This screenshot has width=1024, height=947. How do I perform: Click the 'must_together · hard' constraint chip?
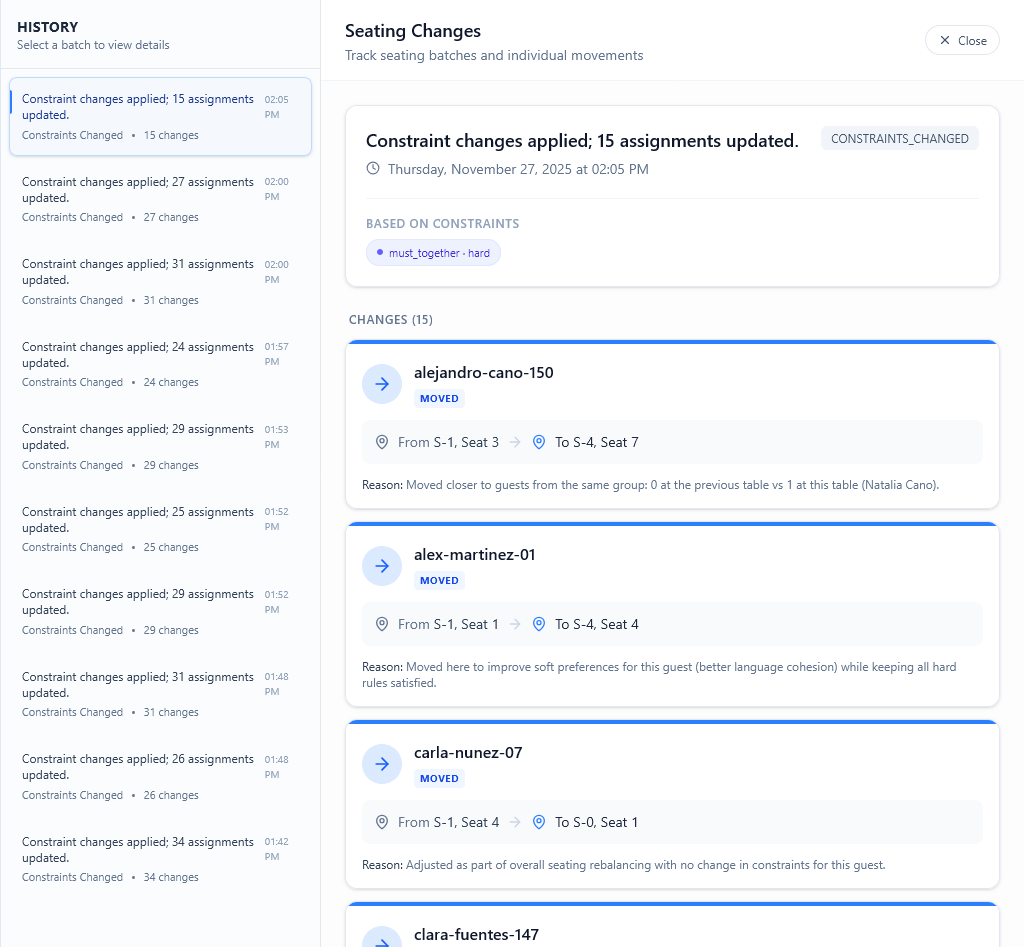[433, 252]
